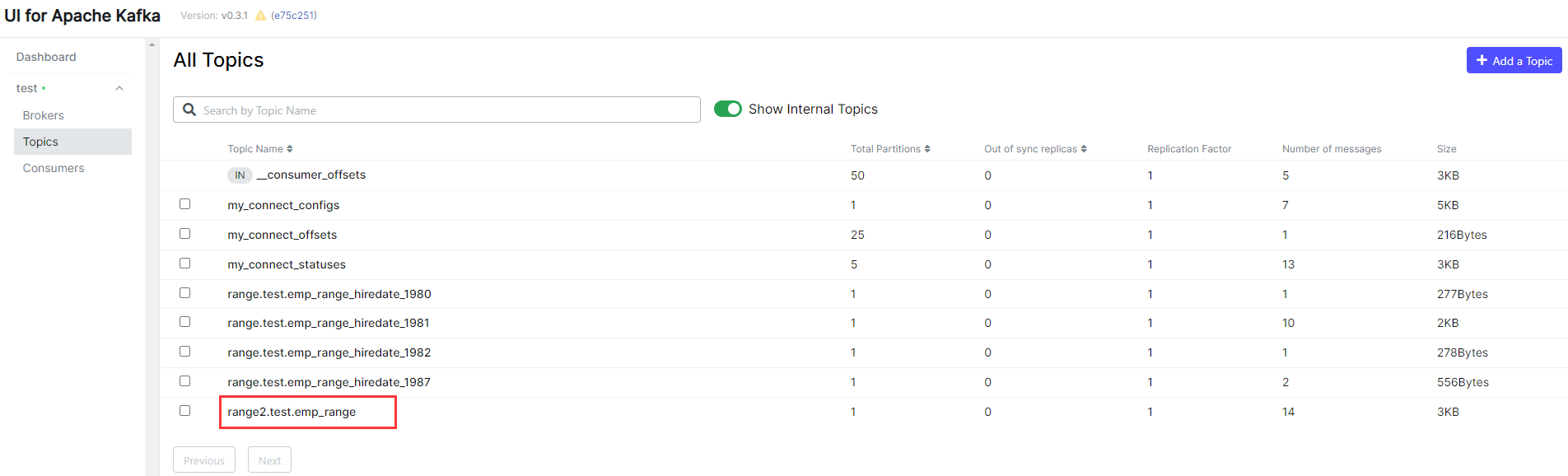
Task: Click the search magnifier icon
Action: 189,110
